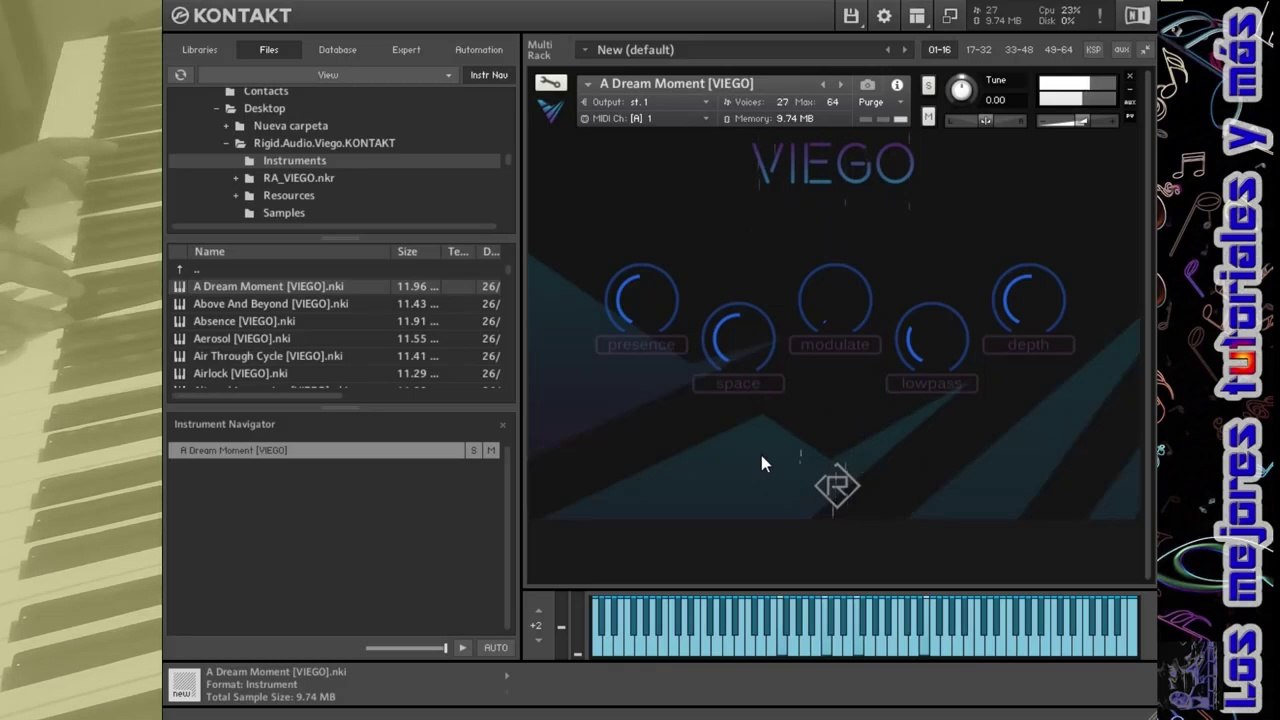
Task: Select rack page 33-48
Action: [x=1018, y=50]
